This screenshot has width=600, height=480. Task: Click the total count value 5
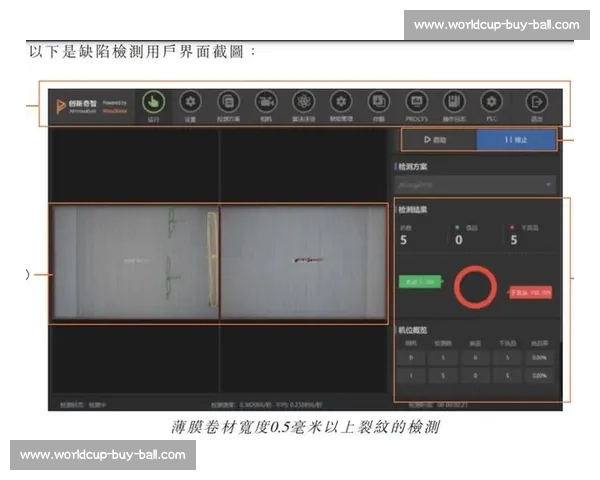[x=403, y=240]
